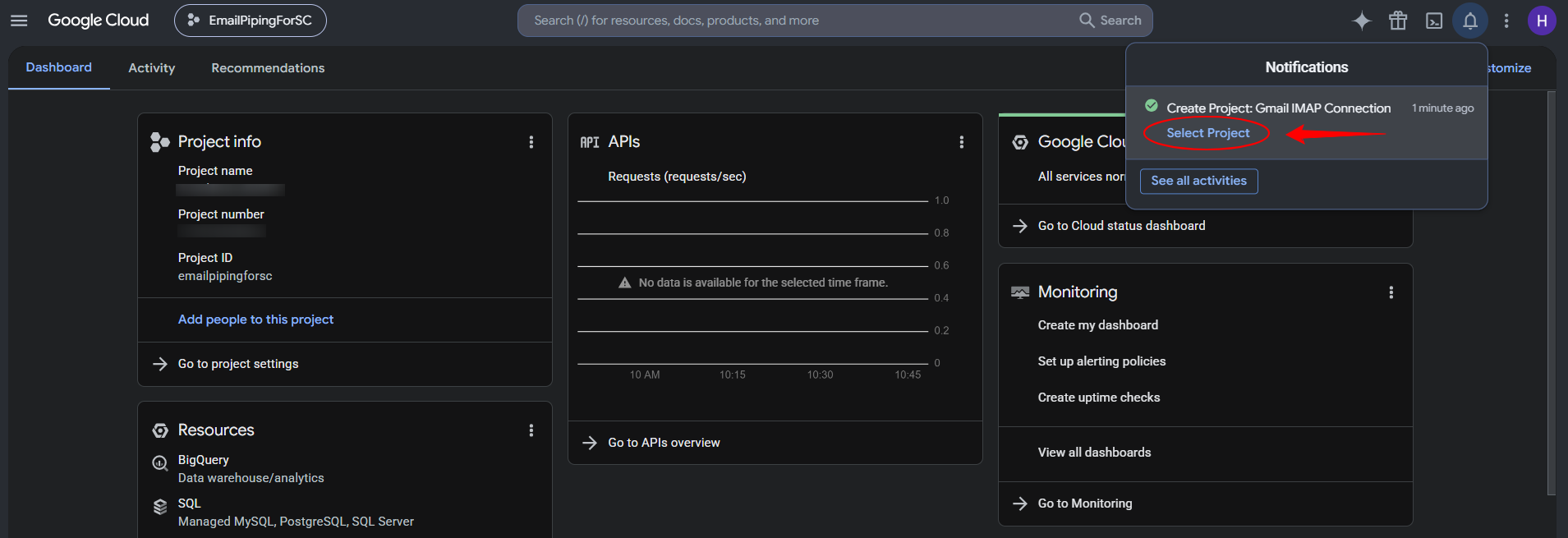Viewport: 1568px width, 538px height.
Task: Click the Project info header icon
Action: [160, 142]
